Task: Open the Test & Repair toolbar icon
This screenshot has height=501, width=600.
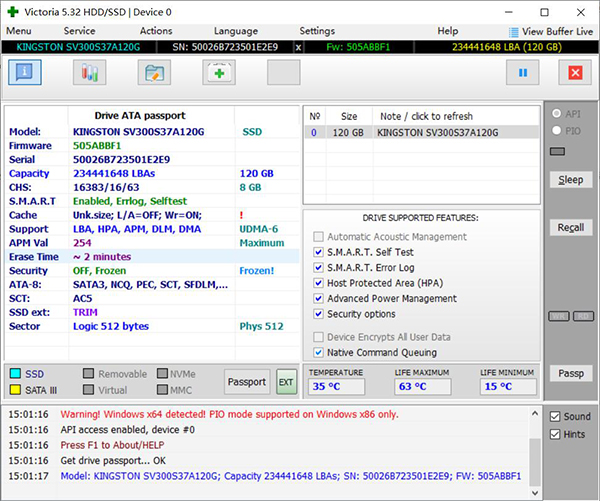Action: point(154,73)
